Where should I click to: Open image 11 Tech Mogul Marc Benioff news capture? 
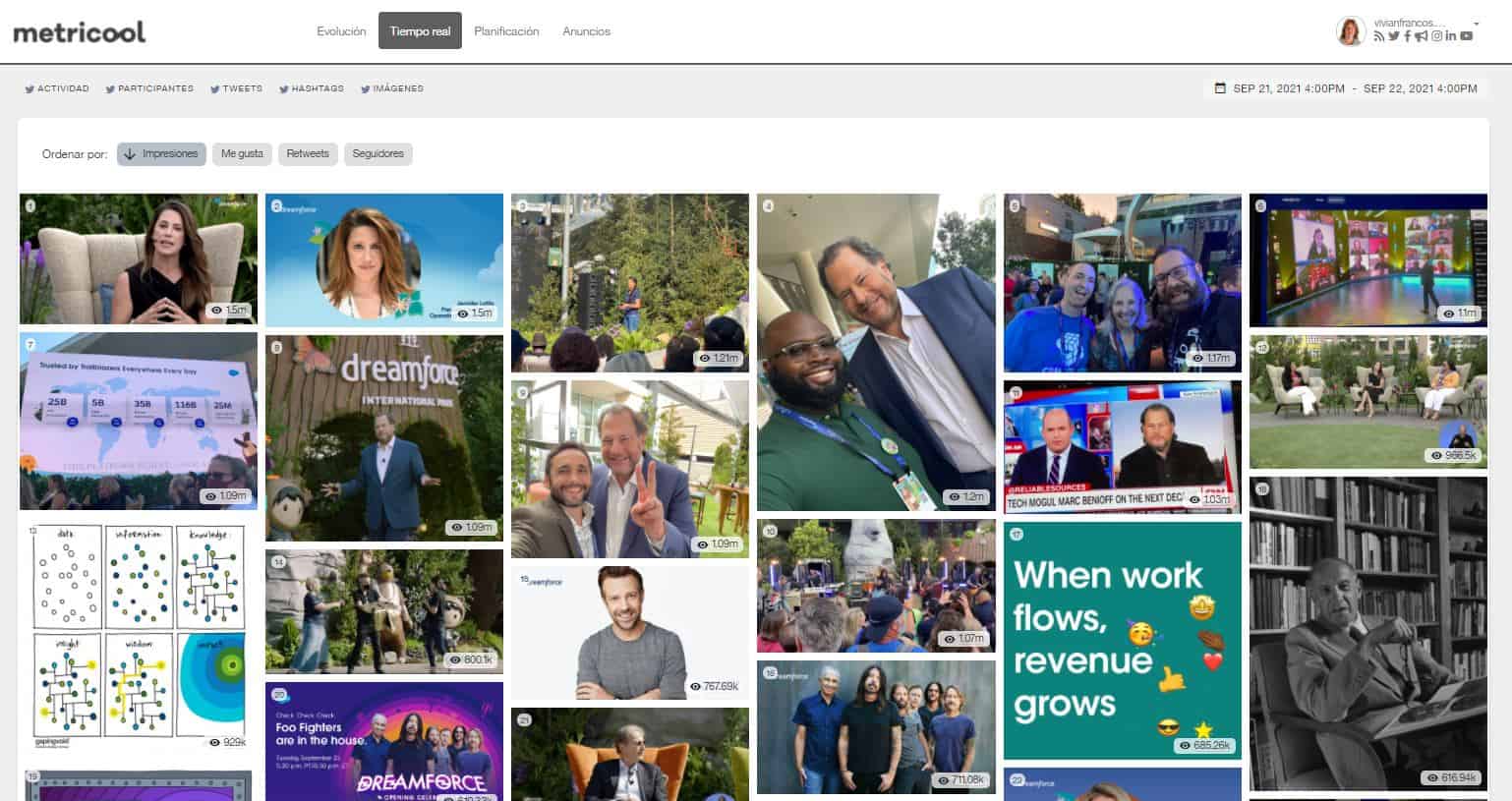point(1122,447)
